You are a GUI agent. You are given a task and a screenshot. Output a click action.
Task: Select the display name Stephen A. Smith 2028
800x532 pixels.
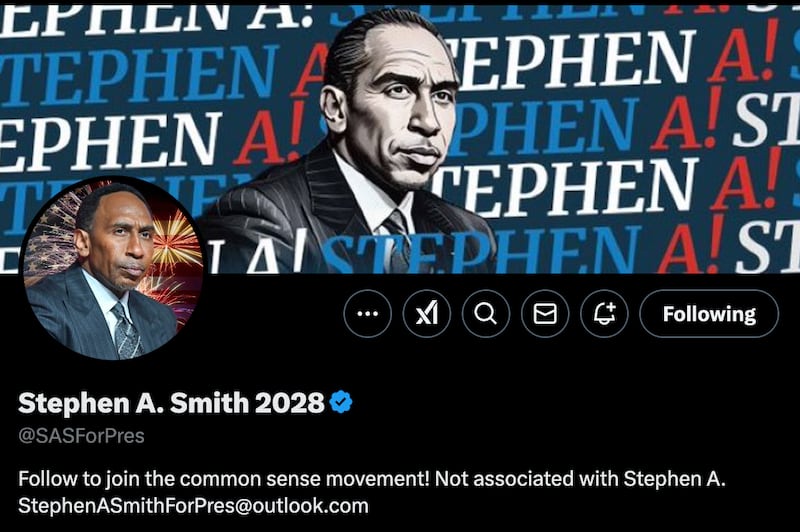tap(171, 402)
